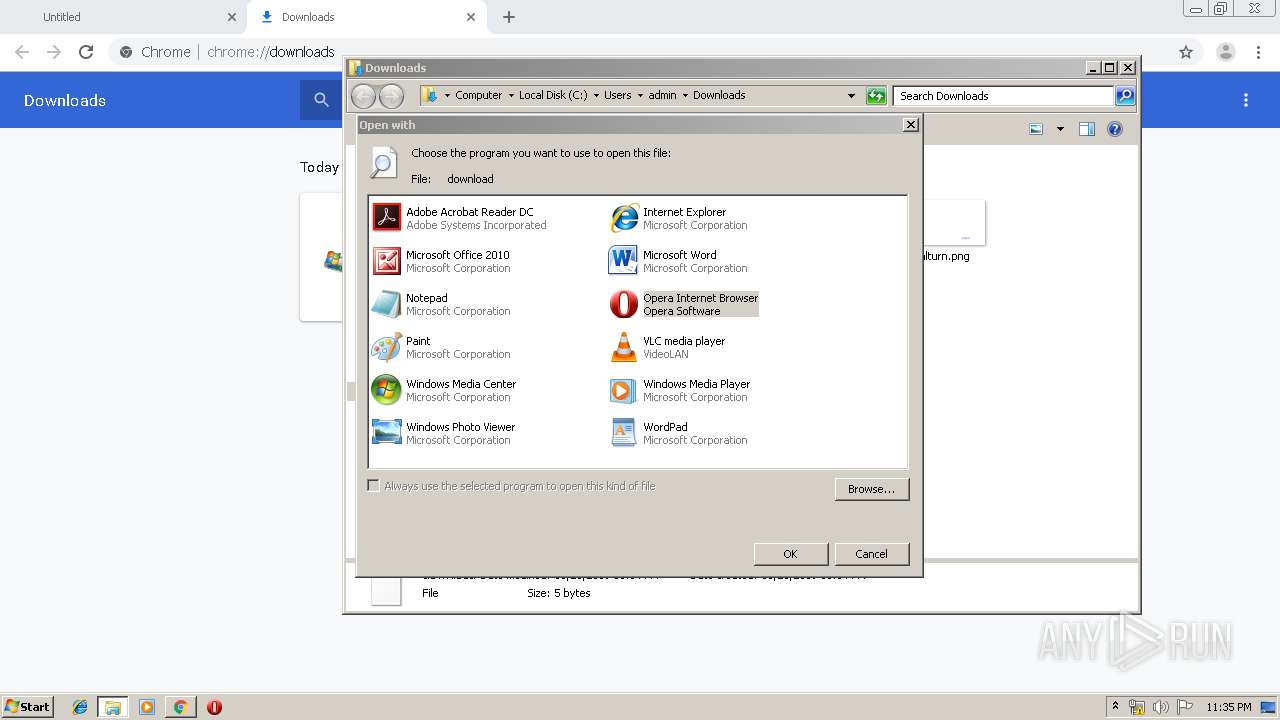Select Windows Photo Viewer icon
This screenshot has height=720, width=1280.
[386, 432]
